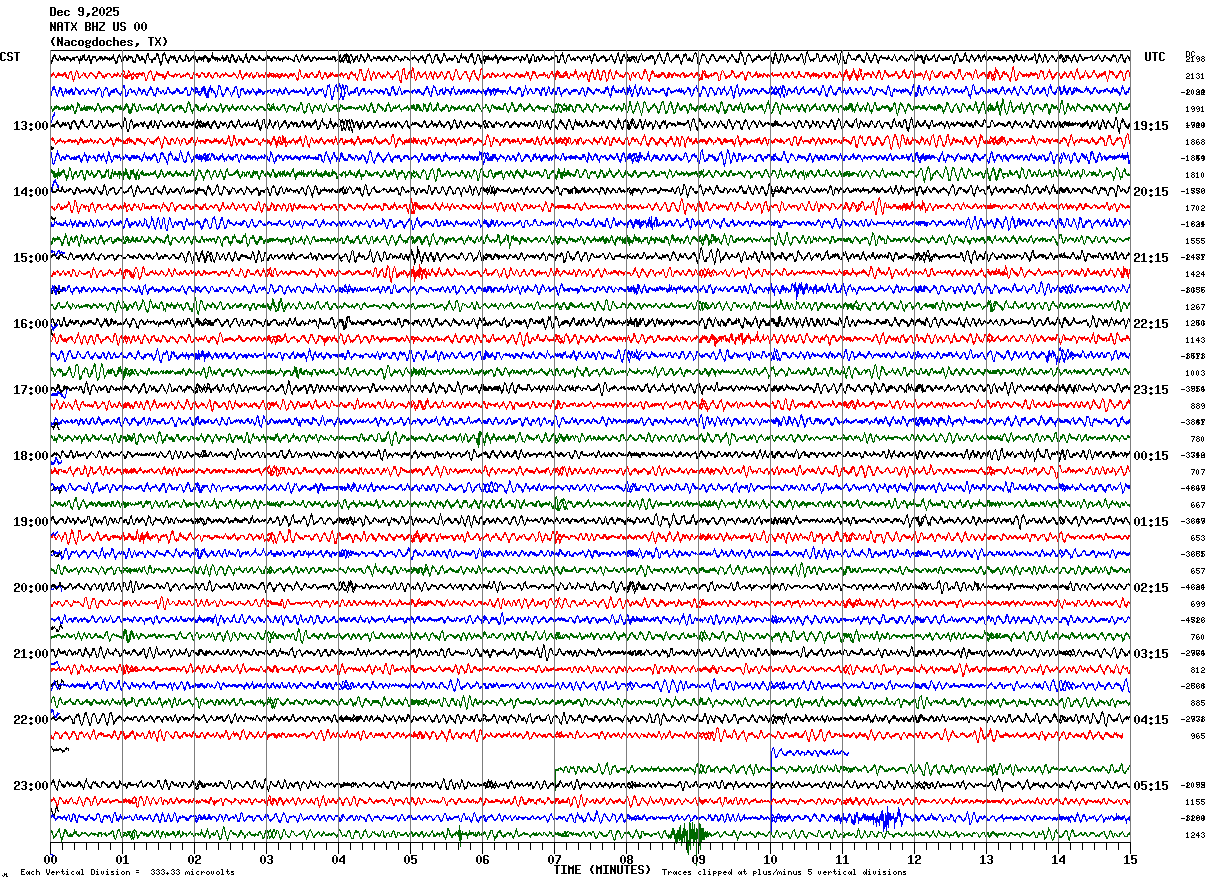This screenshot has height=886, width=1210.
Task: Click the 'TIME (MINUTES)' axis title
Action: point(602,870)
